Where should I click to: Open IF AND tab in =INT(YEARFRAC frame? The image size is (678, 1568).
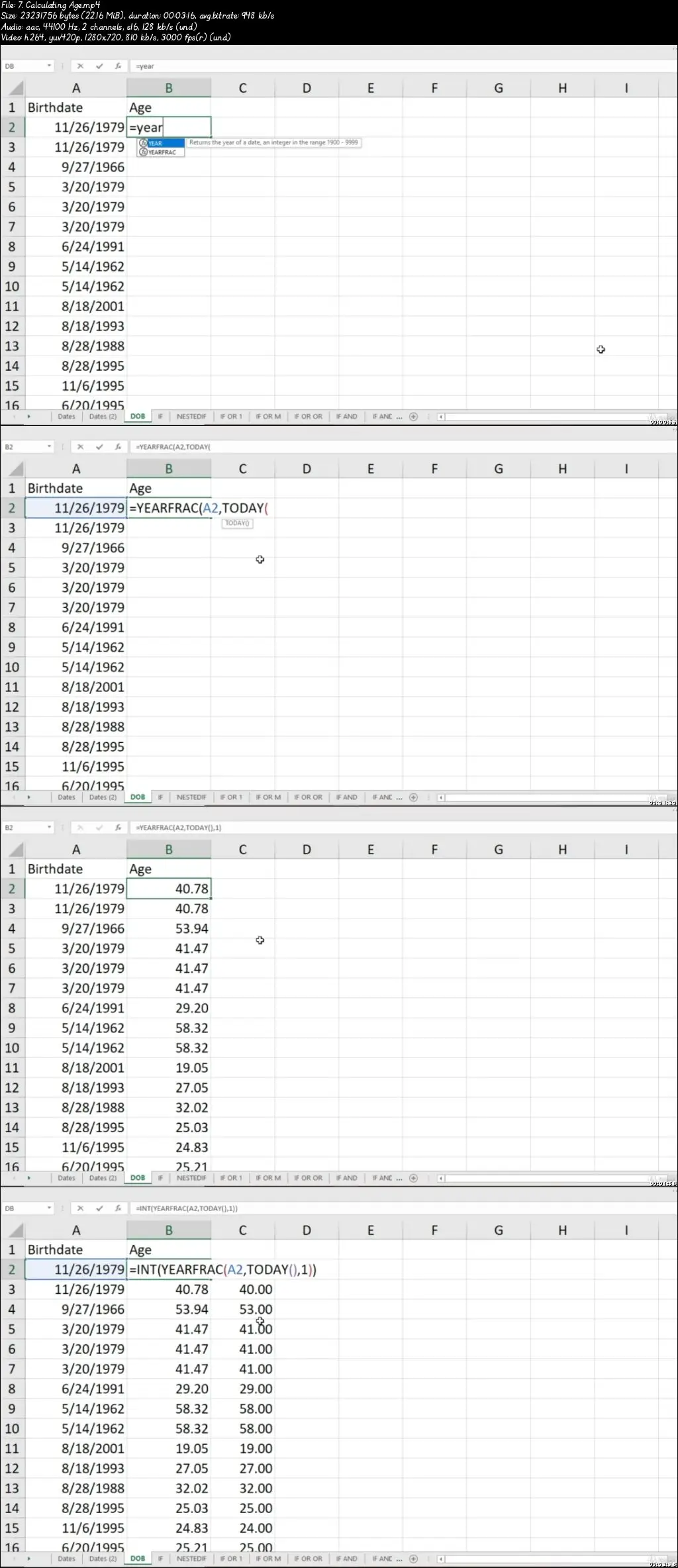[346, 1559]
